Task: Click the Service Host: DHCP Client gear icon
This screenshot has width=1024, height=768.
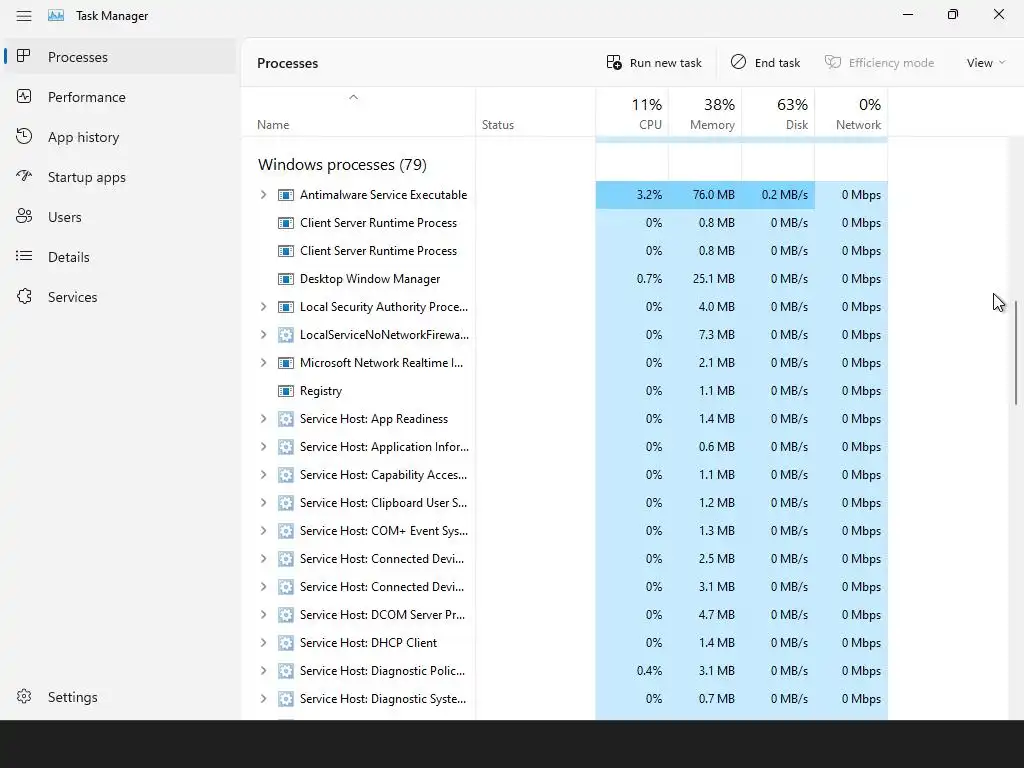Action: 285,643
